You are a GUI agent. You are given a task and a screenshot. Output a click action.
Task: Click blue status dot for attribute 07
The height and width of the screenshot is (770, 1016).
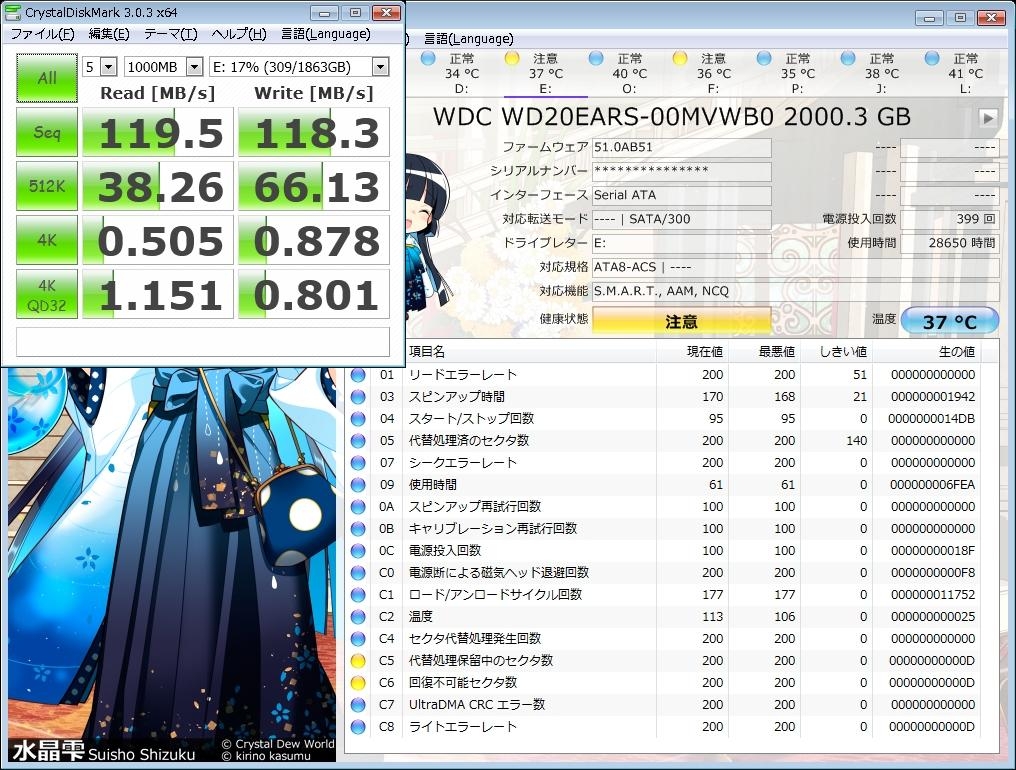coord(358,463)
